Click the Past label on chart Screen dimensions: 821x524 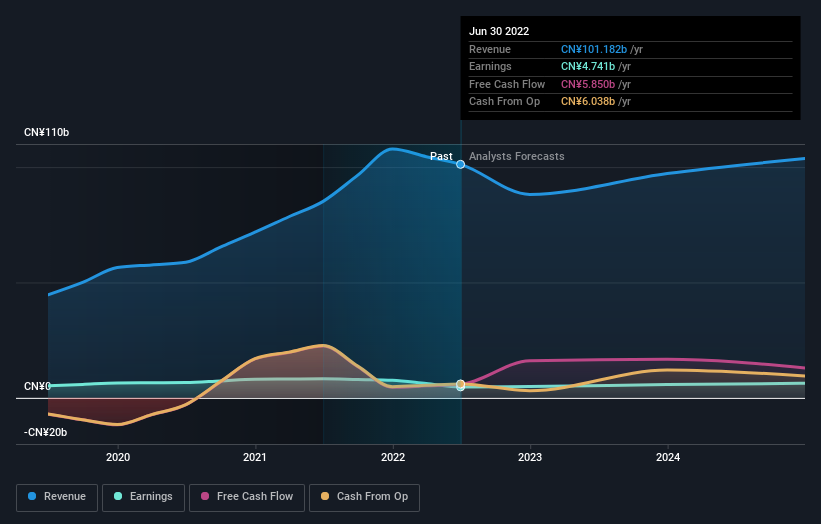[x=441, y=156]
